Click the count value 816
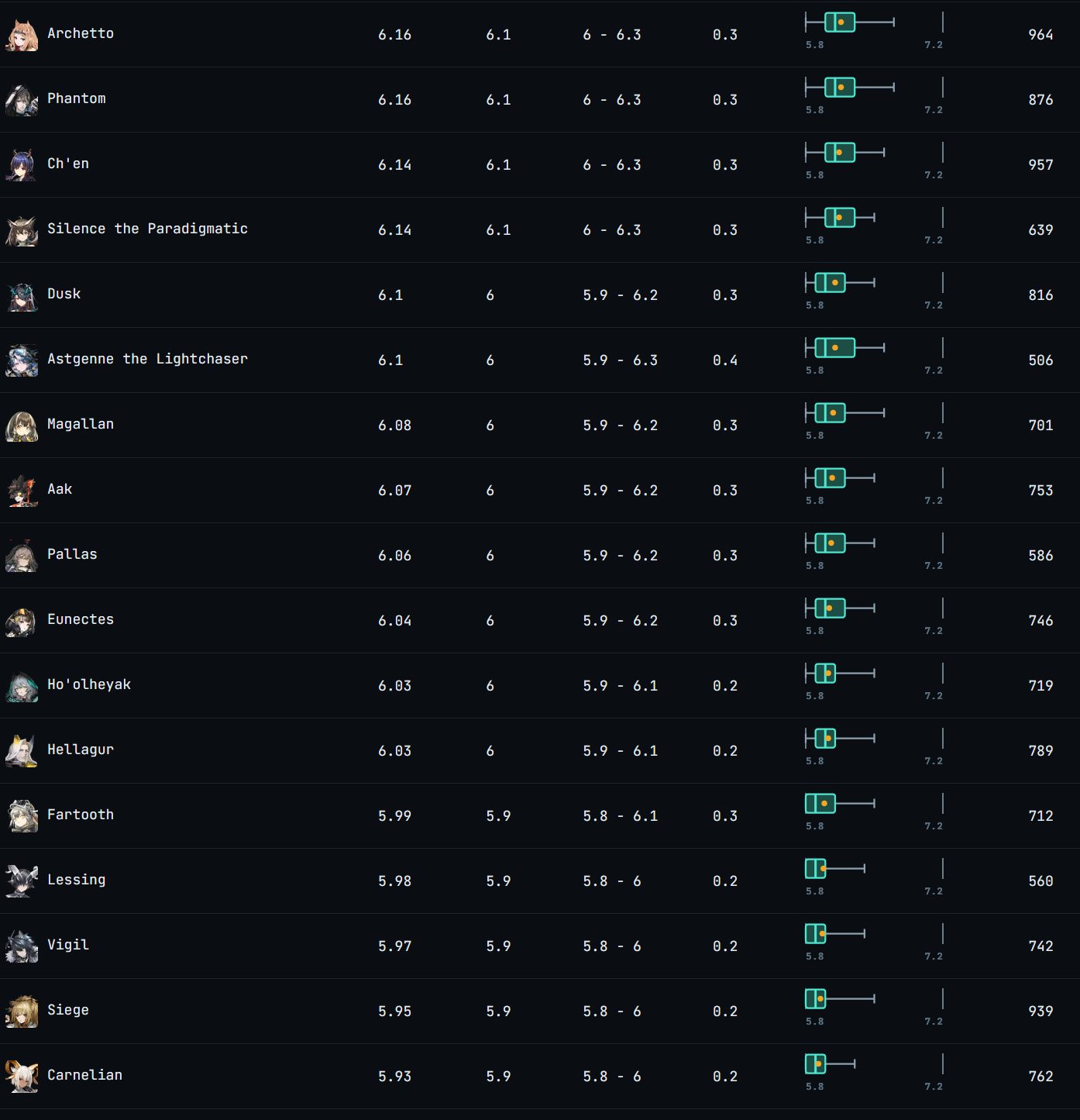1080x1120 pixels. pyautogui.click(x=1040, y=295)
